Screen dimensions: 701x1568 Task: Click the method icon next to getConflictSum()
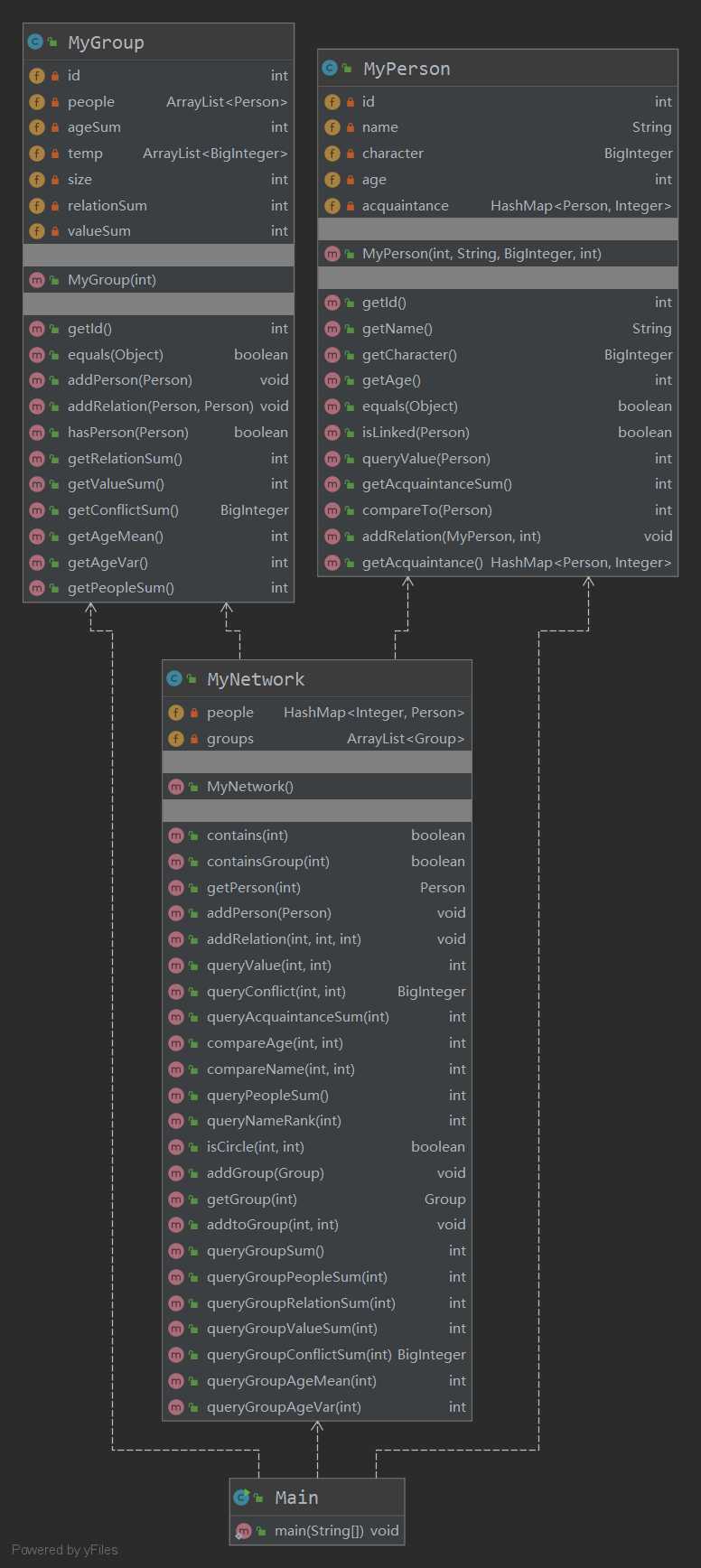[37, 510]
